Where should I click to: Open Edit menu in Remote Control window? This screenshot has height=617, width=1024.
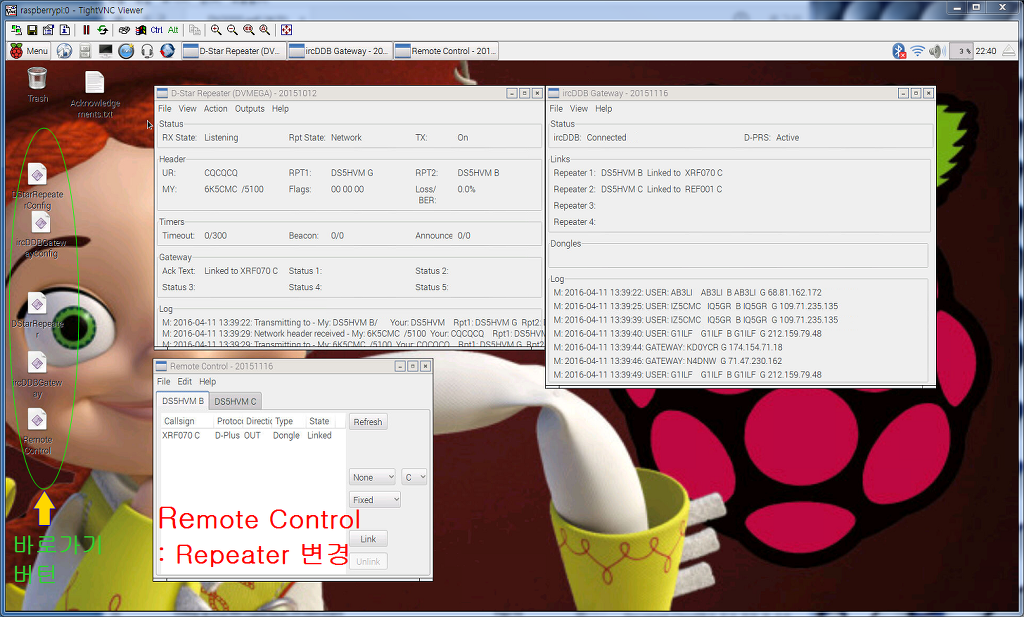[x=185, y=381]
